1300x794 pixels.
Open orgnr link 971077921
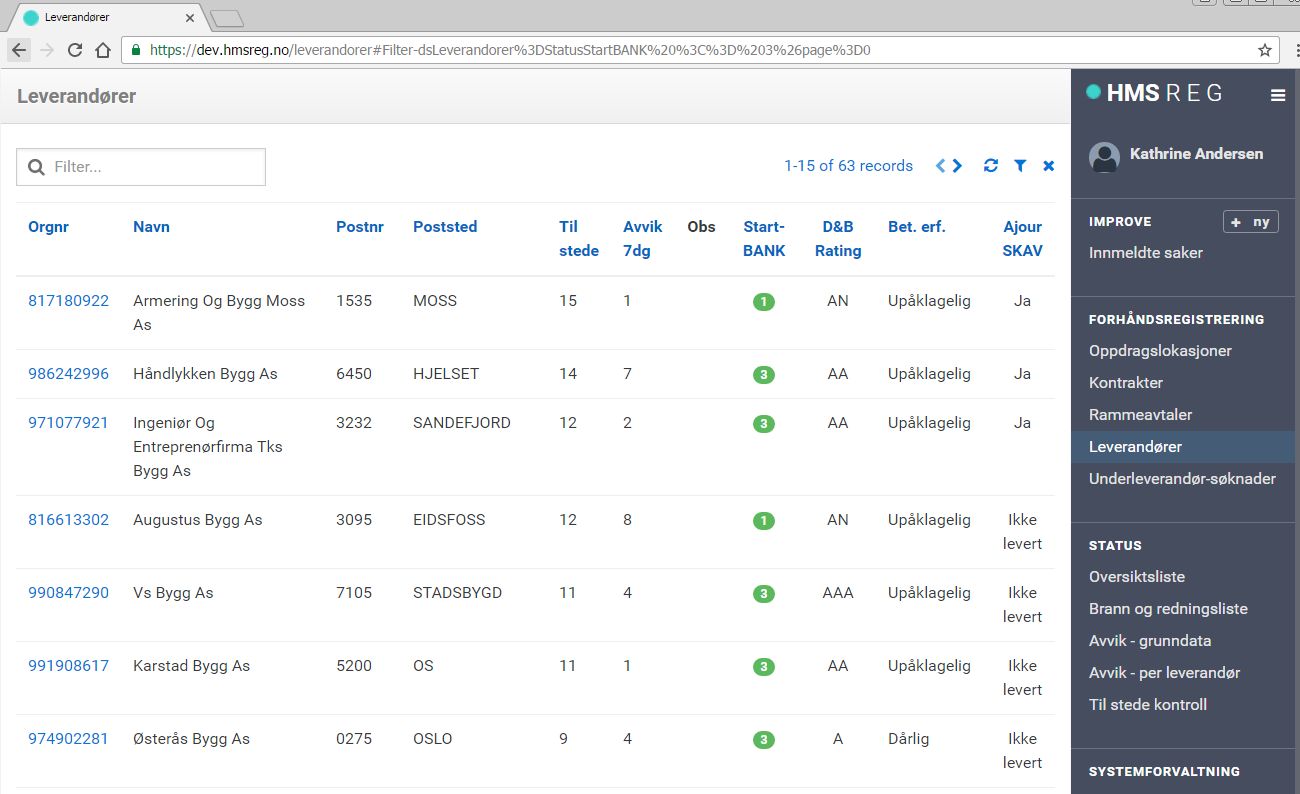point(68,423)
